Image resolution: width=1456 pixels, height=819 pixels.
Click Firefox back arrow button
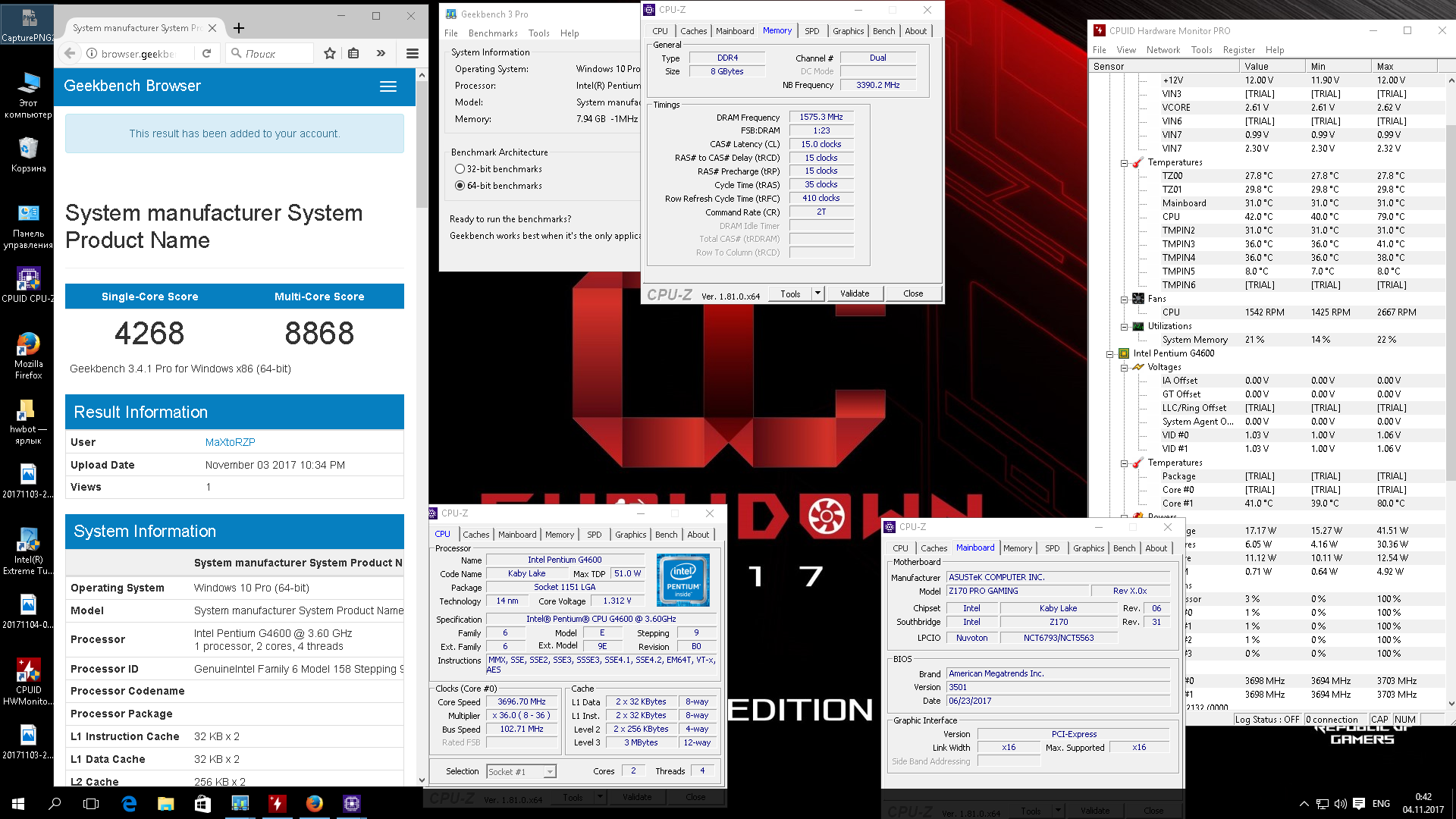pyautogui.click(x=70, y=53)
